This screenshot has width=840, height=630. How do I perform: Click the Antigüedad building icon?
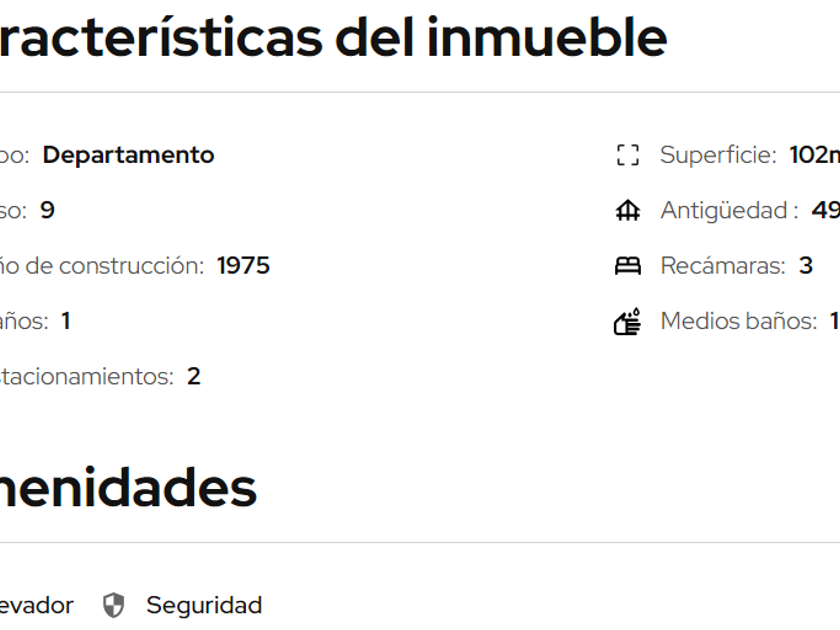627,211
